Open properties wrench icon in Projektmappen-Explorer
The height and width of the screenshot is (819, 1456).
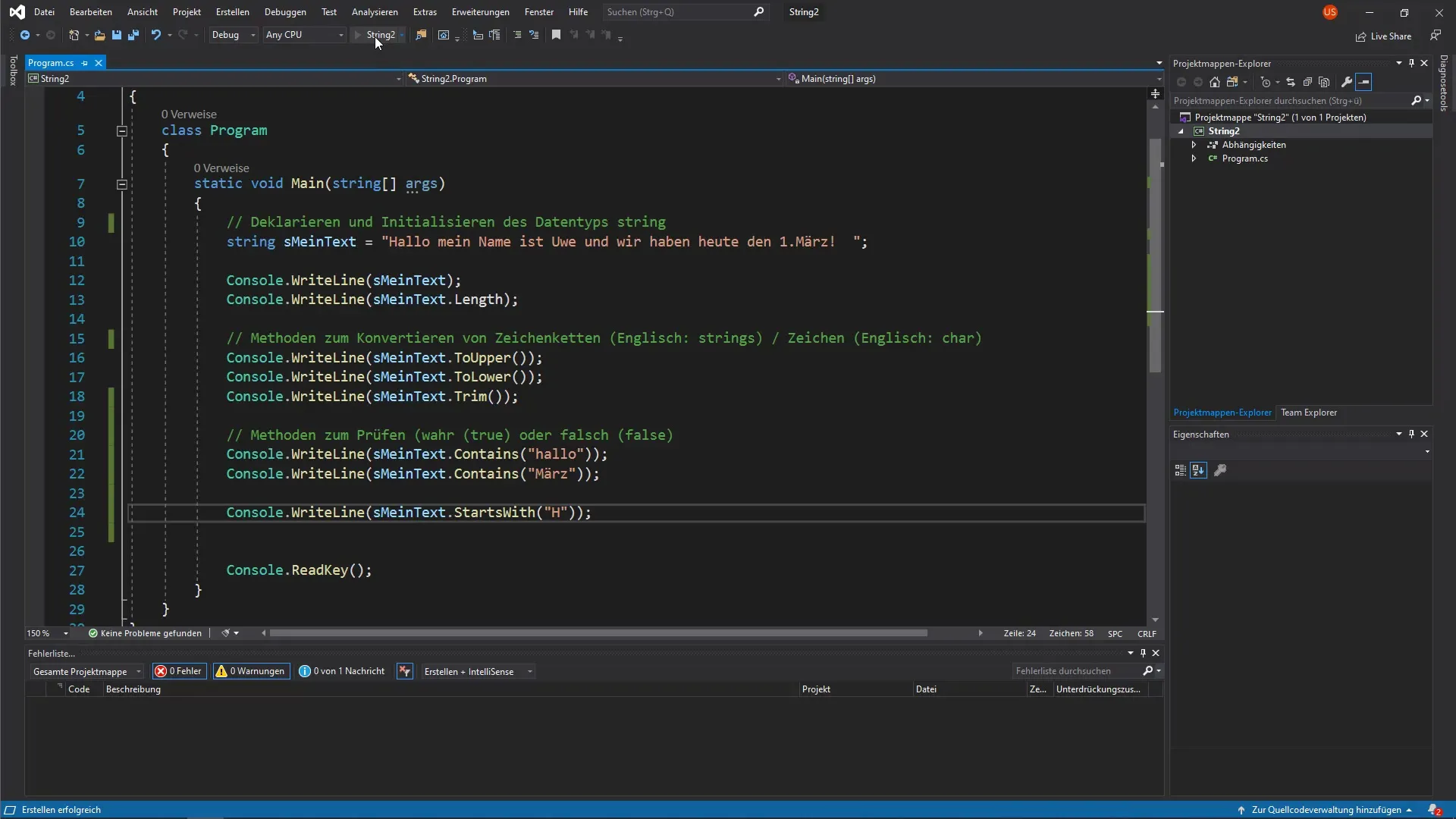[x=1347, y=82]
